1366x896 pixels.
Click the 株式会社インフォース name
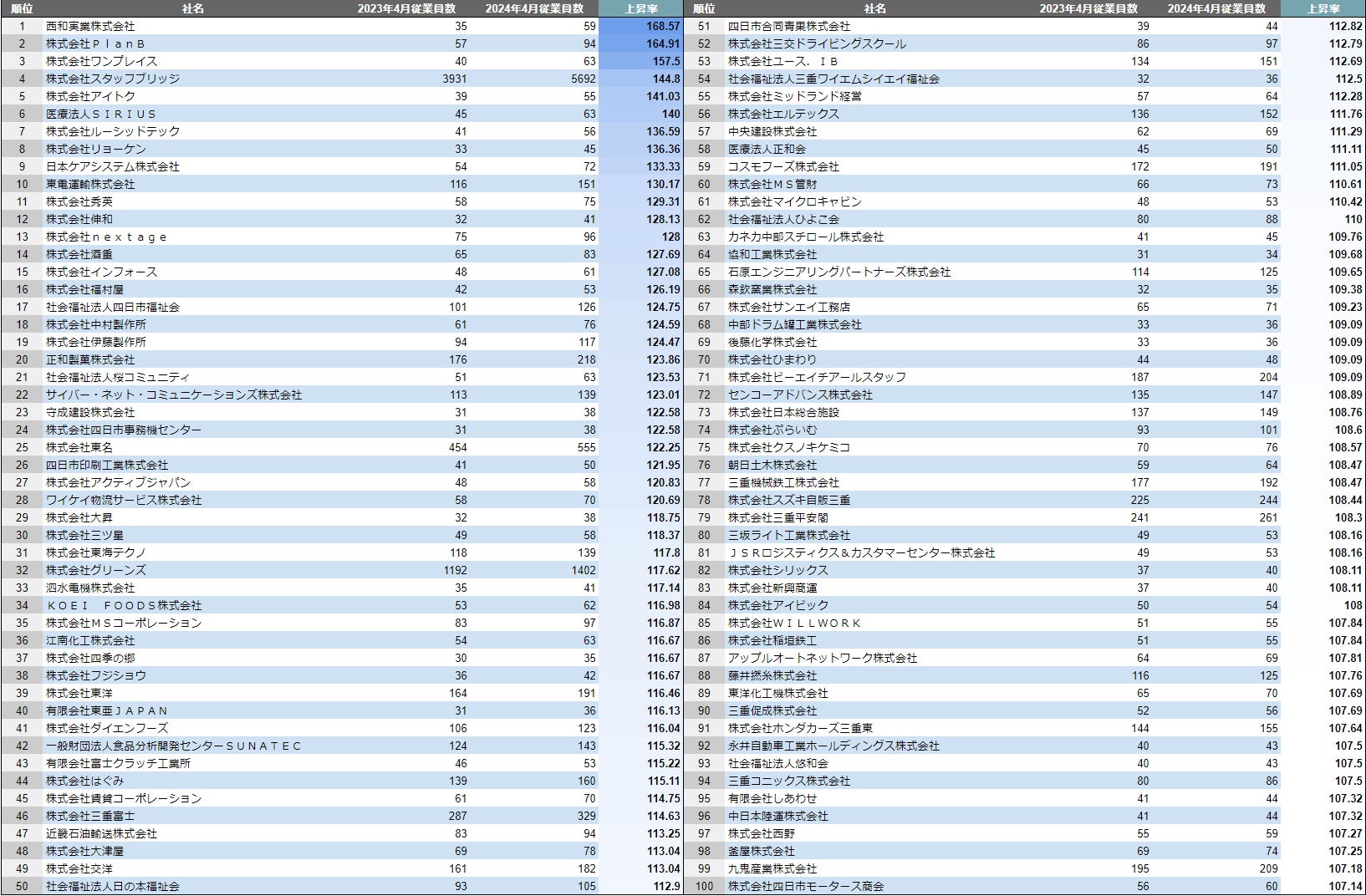click(x=101, y=272)
